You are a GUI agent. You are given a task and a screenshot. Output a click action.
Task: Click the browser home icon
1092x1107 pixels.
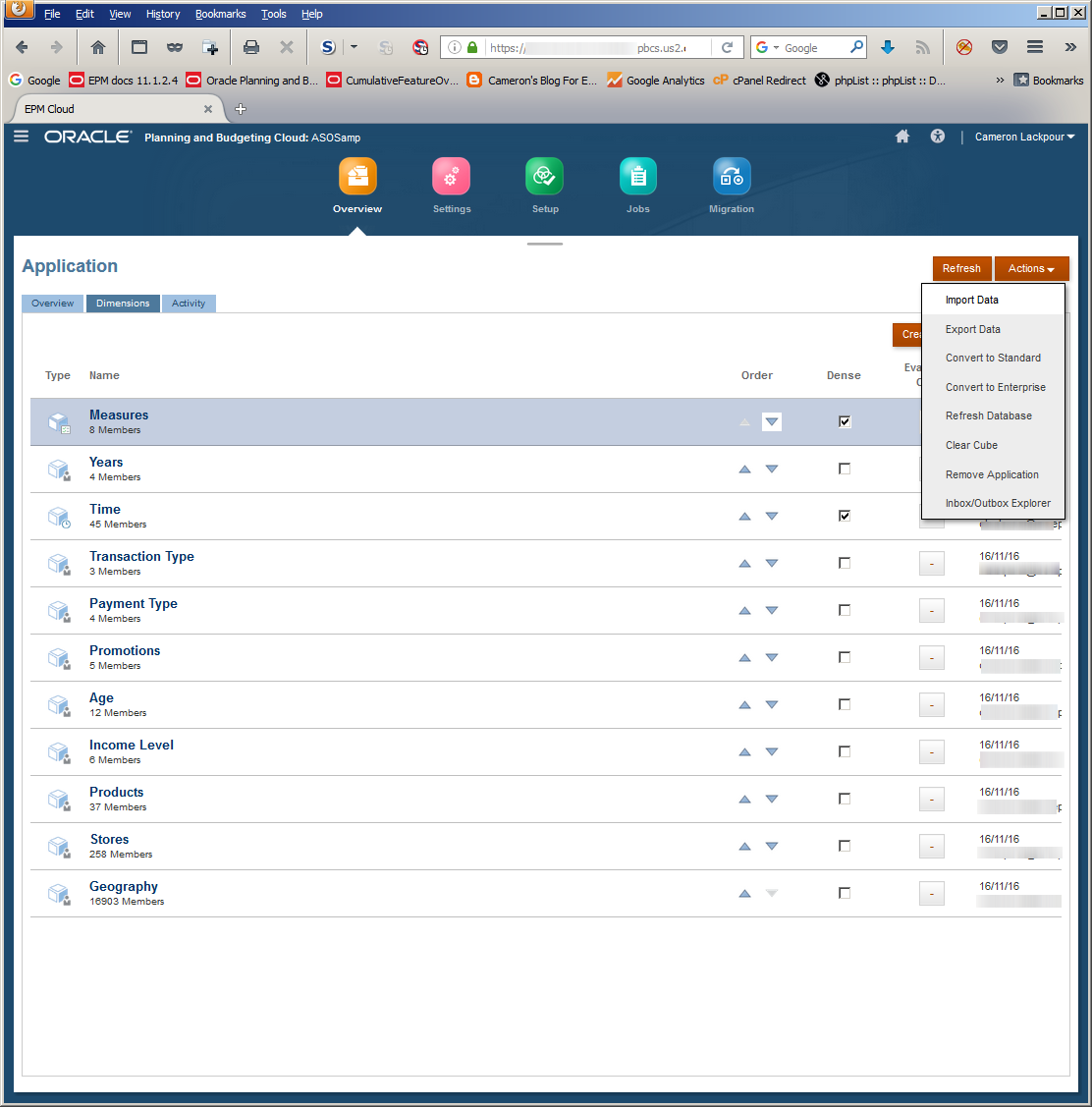(x=98, y=47)
